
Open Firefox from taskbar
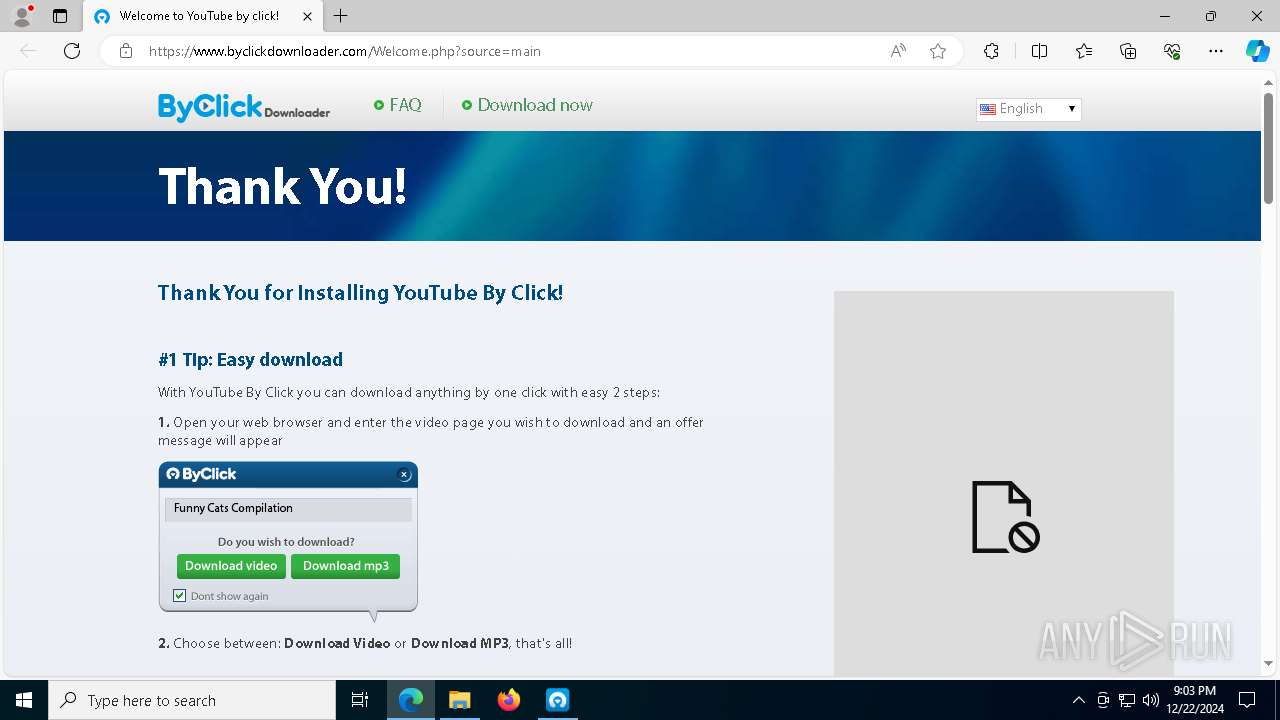click(x=509, y=700)
